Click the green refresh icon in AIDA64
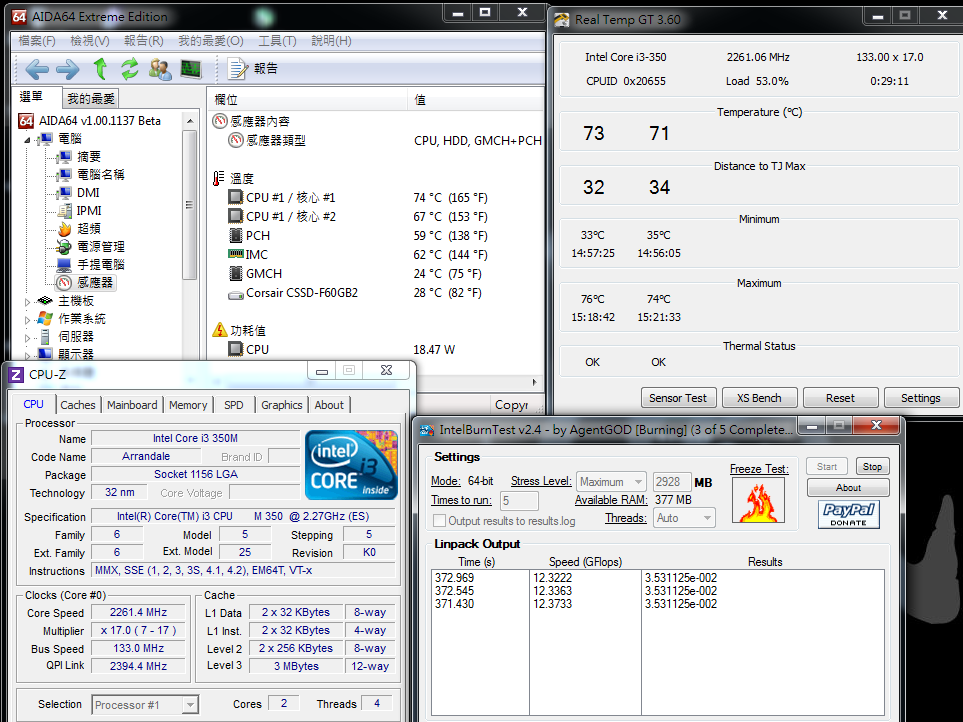The height and width of the screenshot is (722, 963). pos(129,69)
